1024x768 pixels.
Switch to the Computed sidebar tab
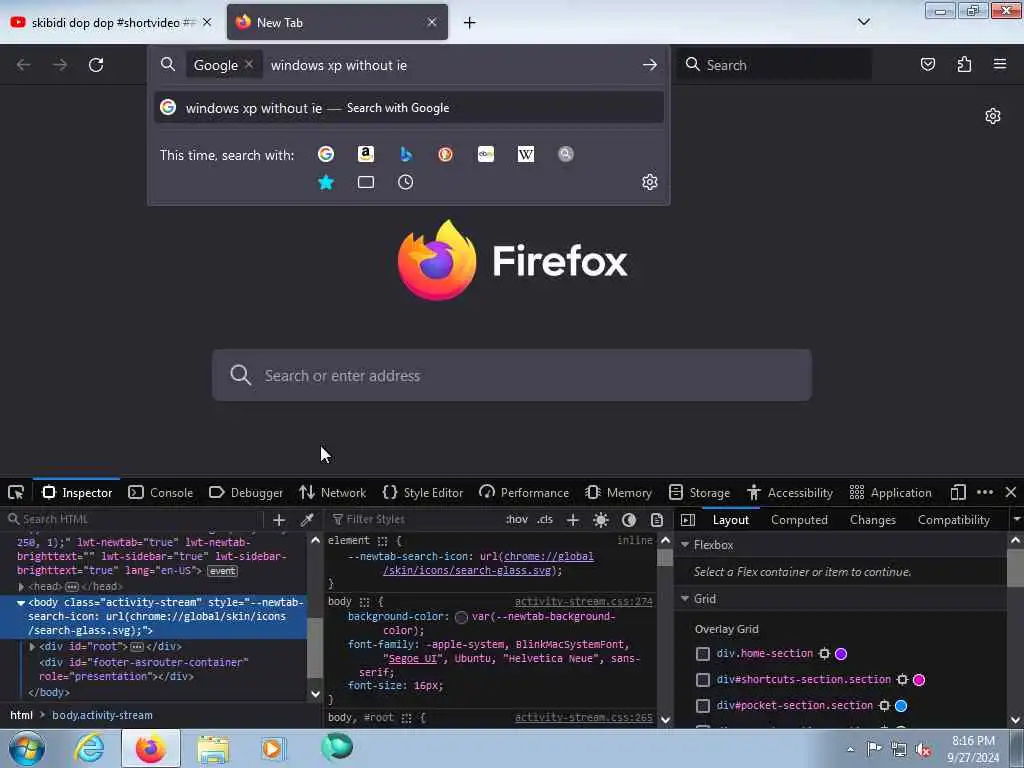tap(799, 520)
